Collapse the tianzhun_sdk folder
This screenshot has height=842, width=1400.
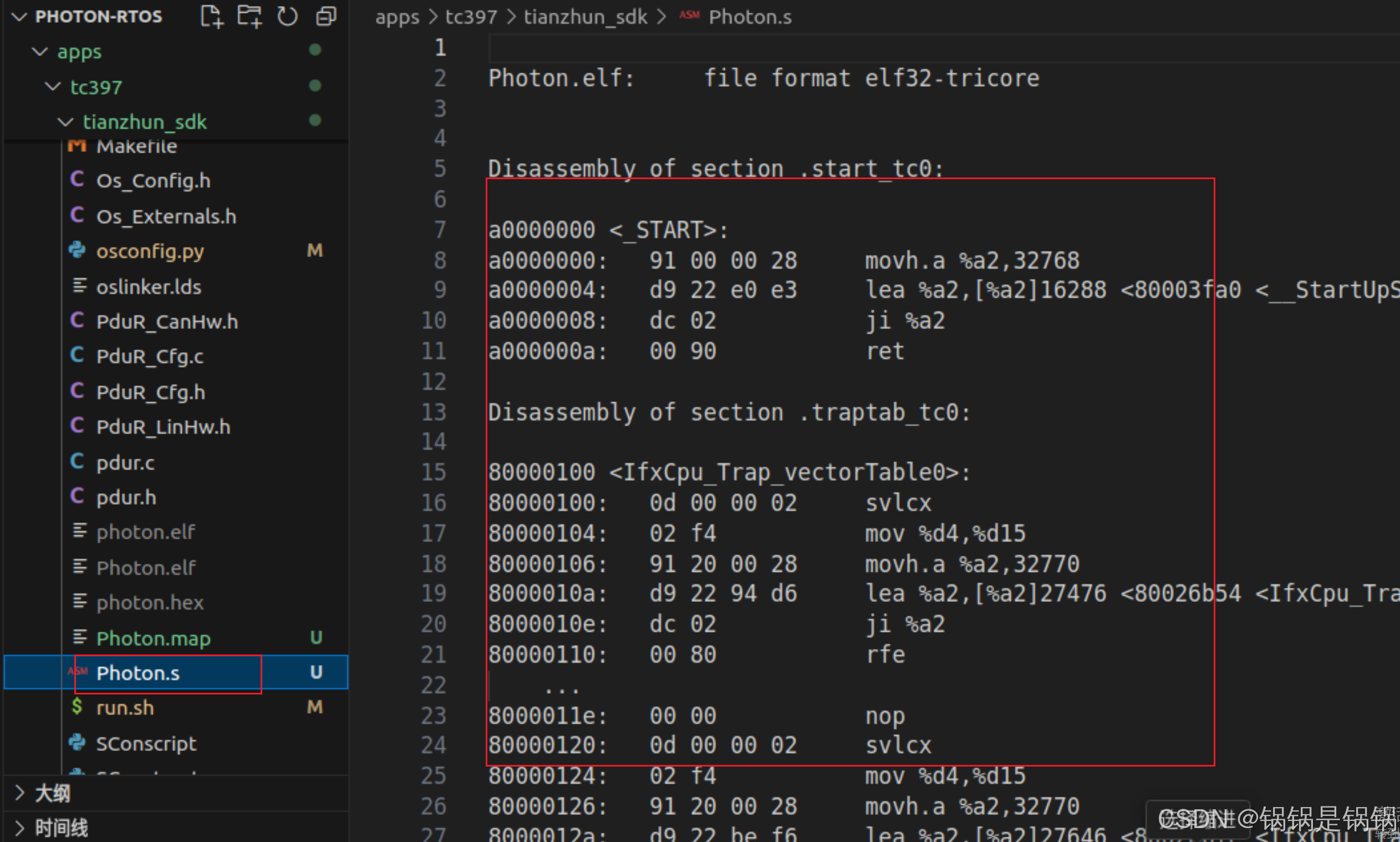point(66,121)
